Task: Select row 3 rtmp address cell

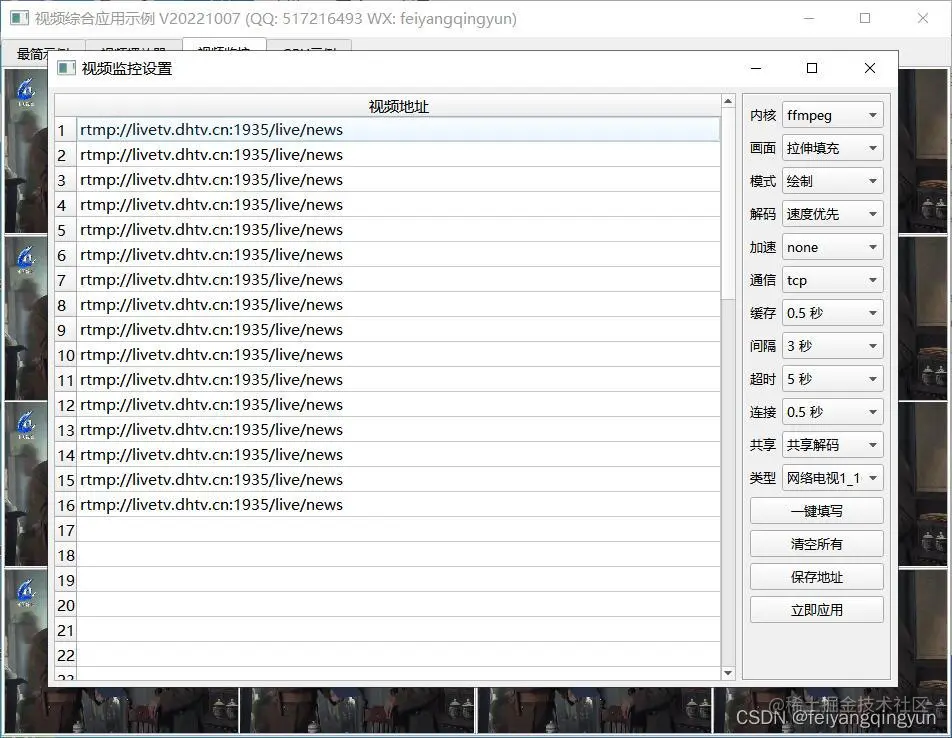Action: pos(398,180)
